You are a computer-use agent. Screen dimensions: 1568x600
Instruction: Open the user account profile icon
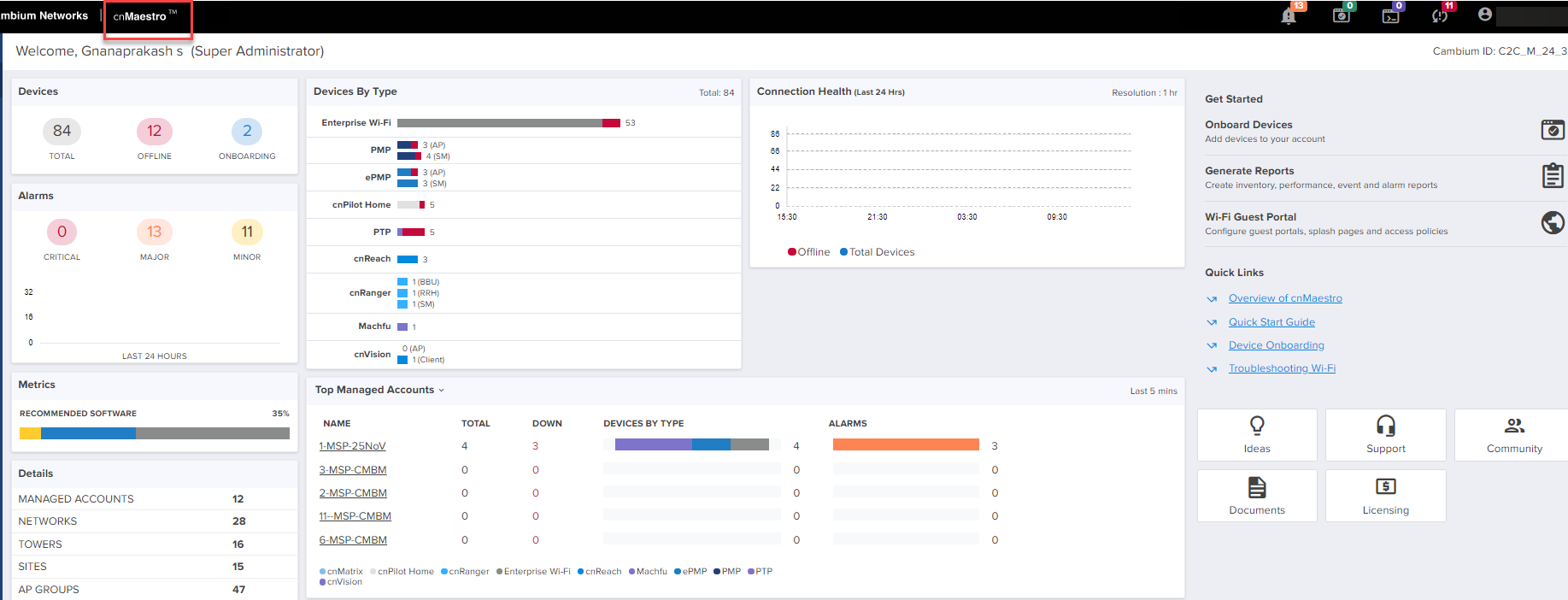pyautogui.click(x=1485, y=15)
